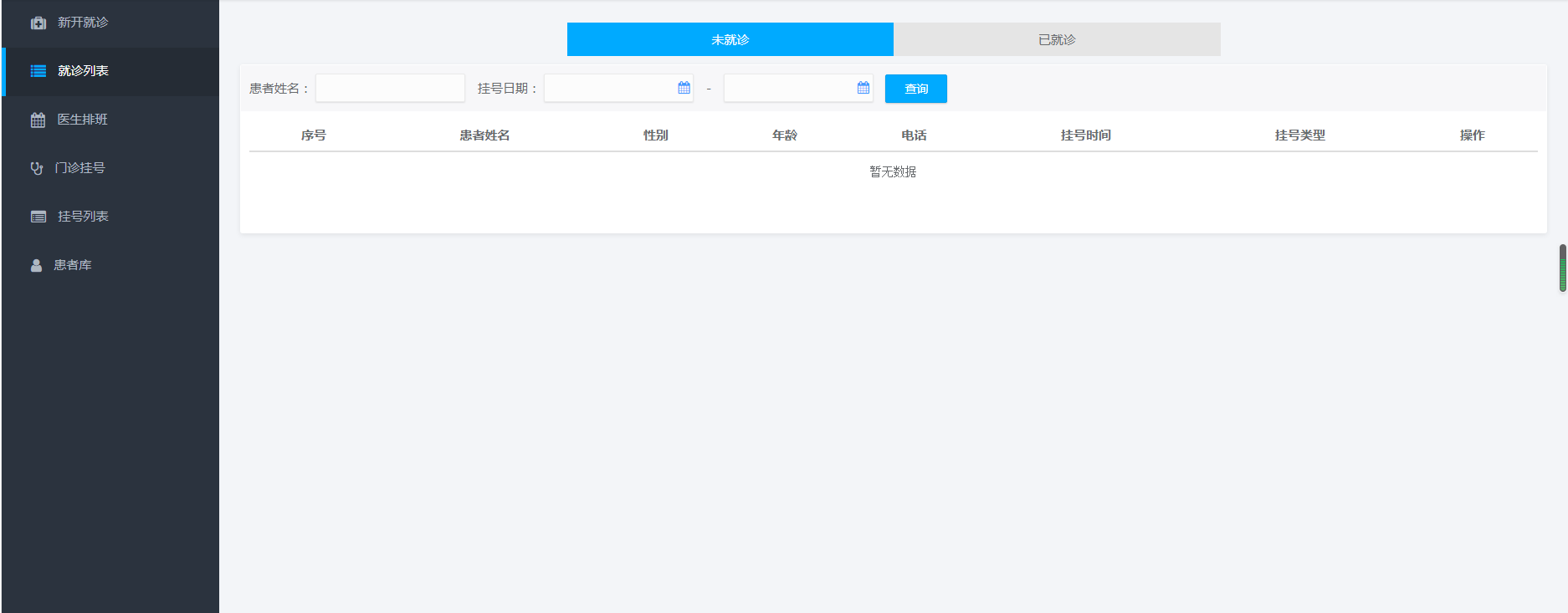Click the 操作 column header
Screen dimensions: 1568x613
coord(1472,135)
